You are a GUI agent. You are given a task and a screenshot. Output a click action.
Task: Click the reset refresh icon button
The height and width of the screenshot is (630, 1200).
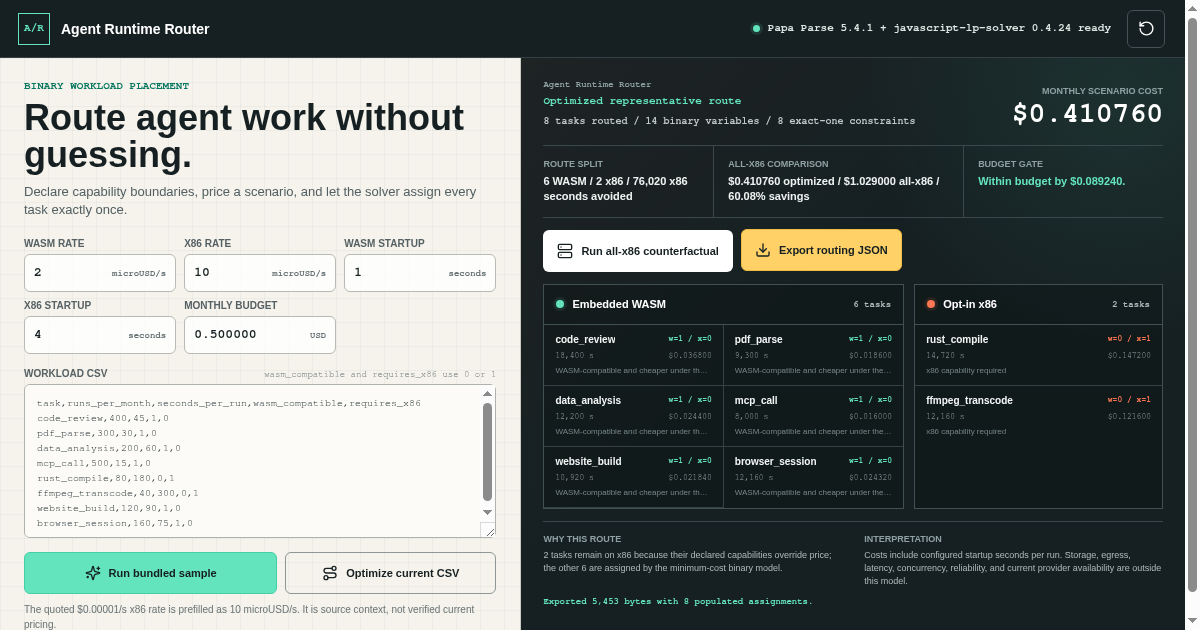point(1146,29)
